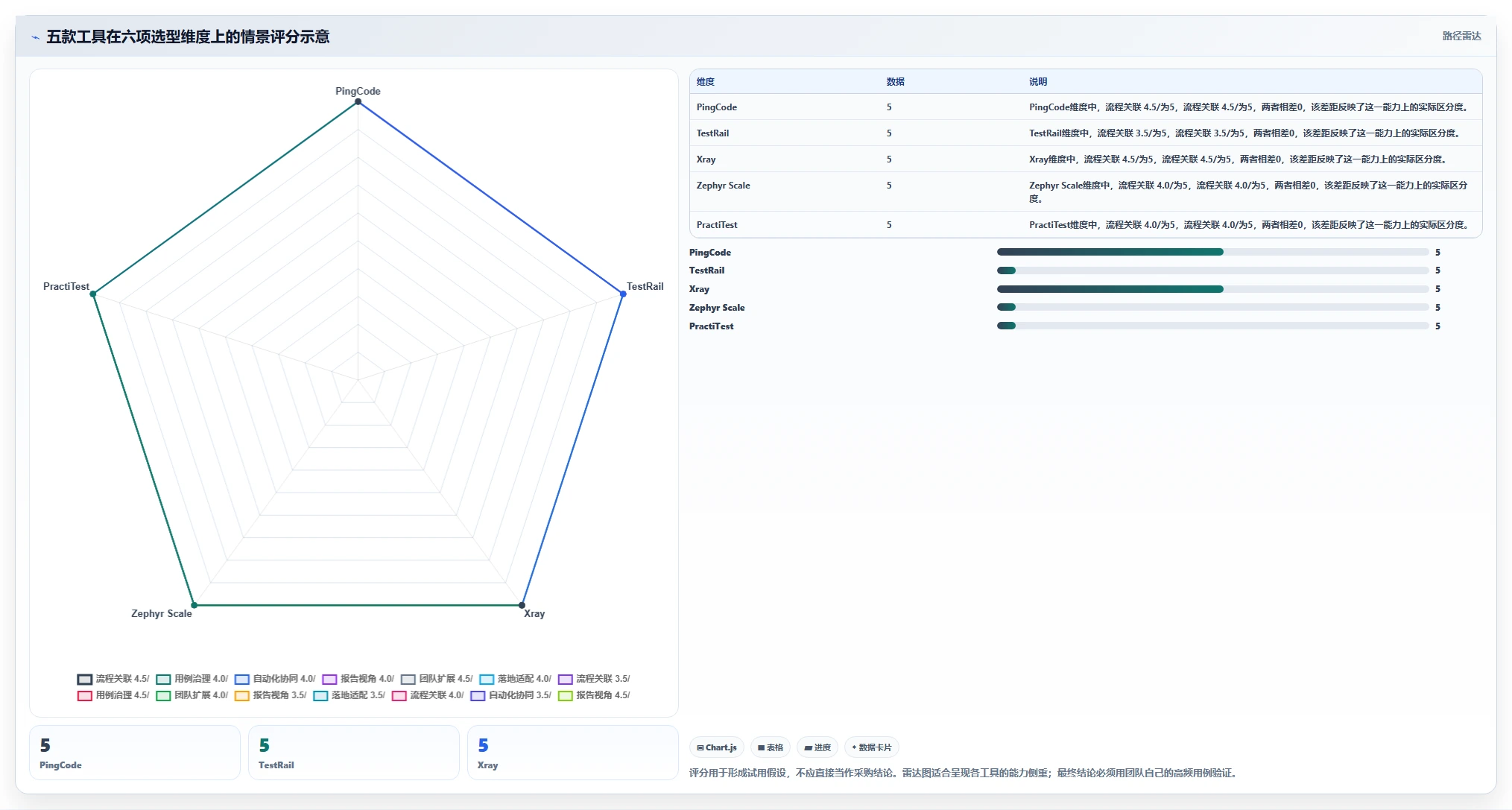Click the PractiTest axis label on the radar
This screenshot has height=810, width=1512.
(66, 286)
